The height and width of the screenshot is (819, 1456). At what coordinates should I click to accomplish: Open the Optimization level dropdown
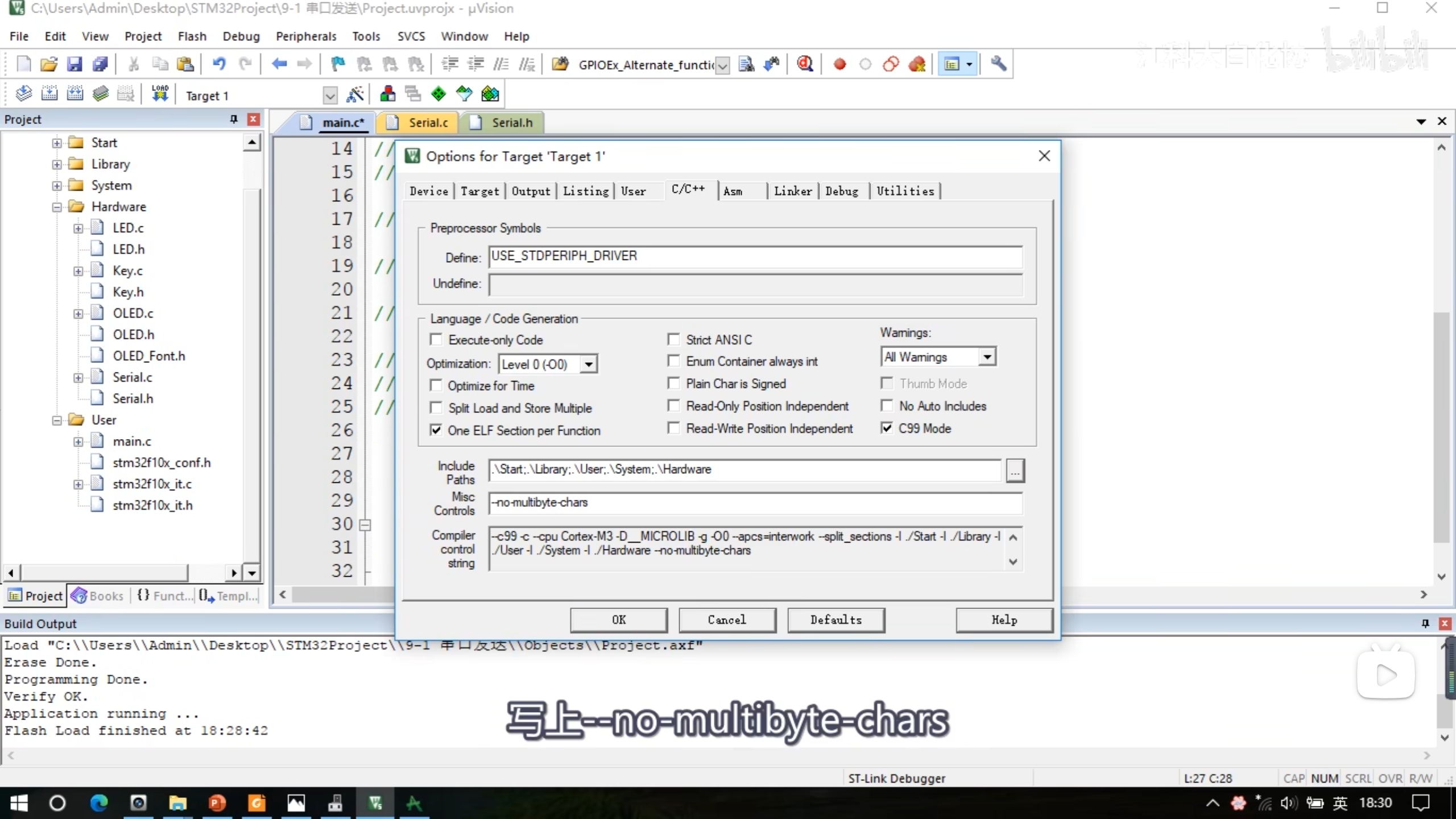point(589,364)
